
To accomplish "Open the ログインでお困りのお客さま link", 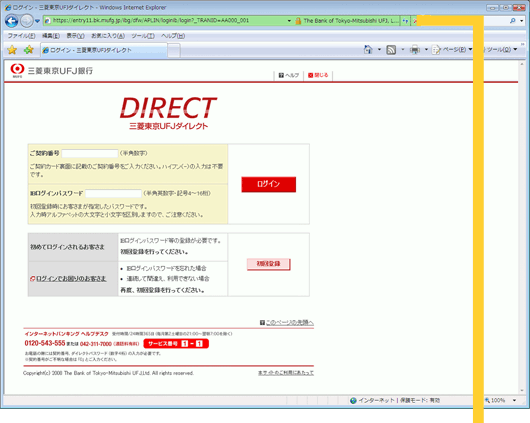I will 71,279.
